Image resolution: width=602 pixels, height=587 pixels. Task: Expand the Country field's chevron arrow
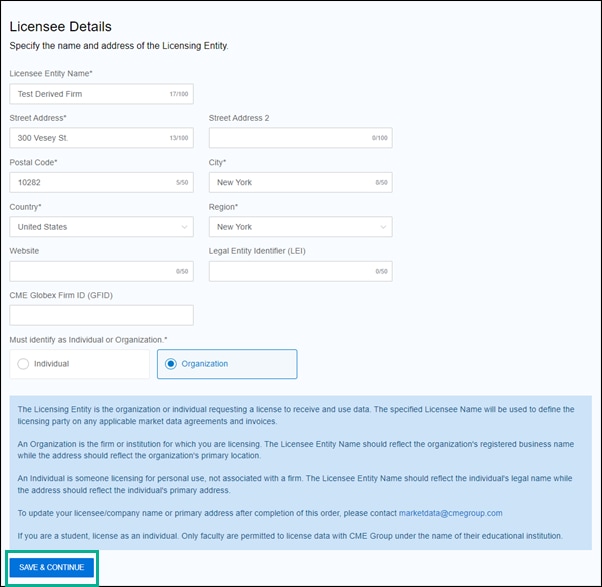pos(185,227)
